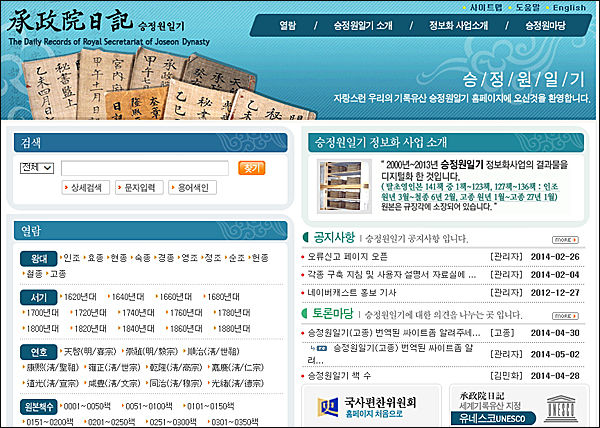Image resolution: width=600 pixels, height=428 pixels.
Task: Select the 光緖(淸/德宗) era name
Action: click(238, 383)
